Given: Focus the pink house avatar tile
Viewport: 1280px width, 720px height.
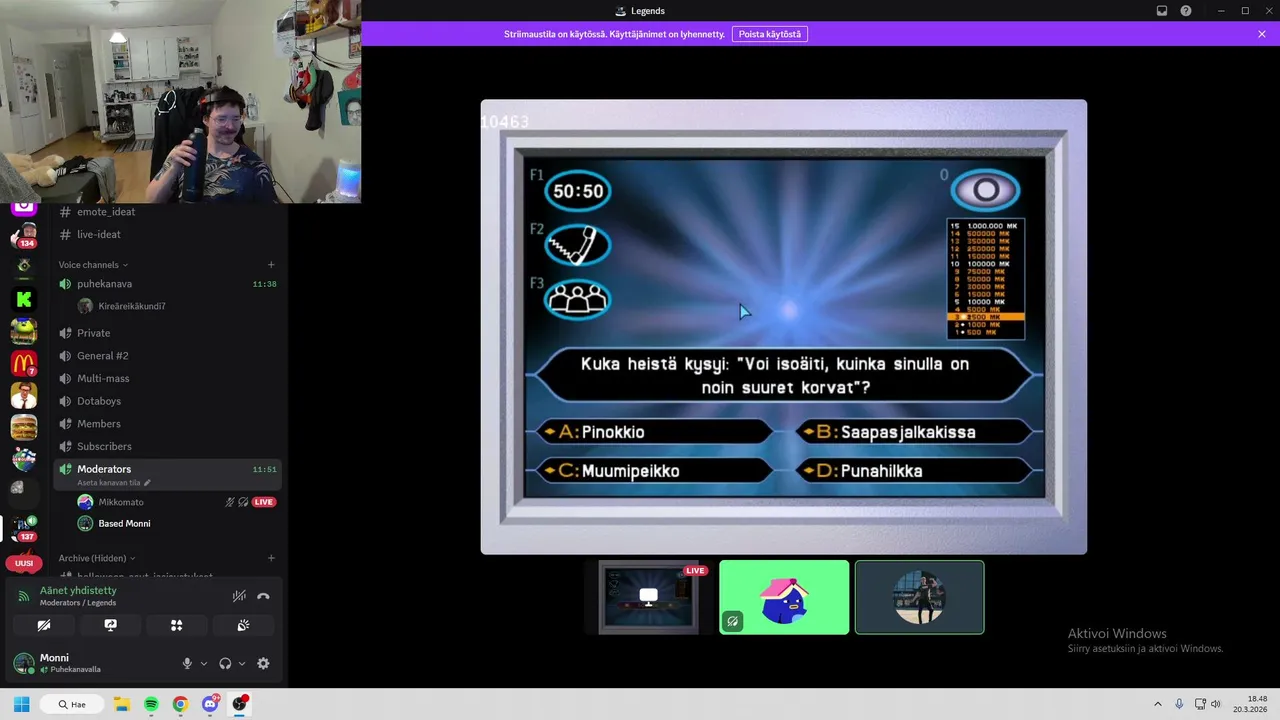Looking at the screenshot, I should click(x=784, y=597).
